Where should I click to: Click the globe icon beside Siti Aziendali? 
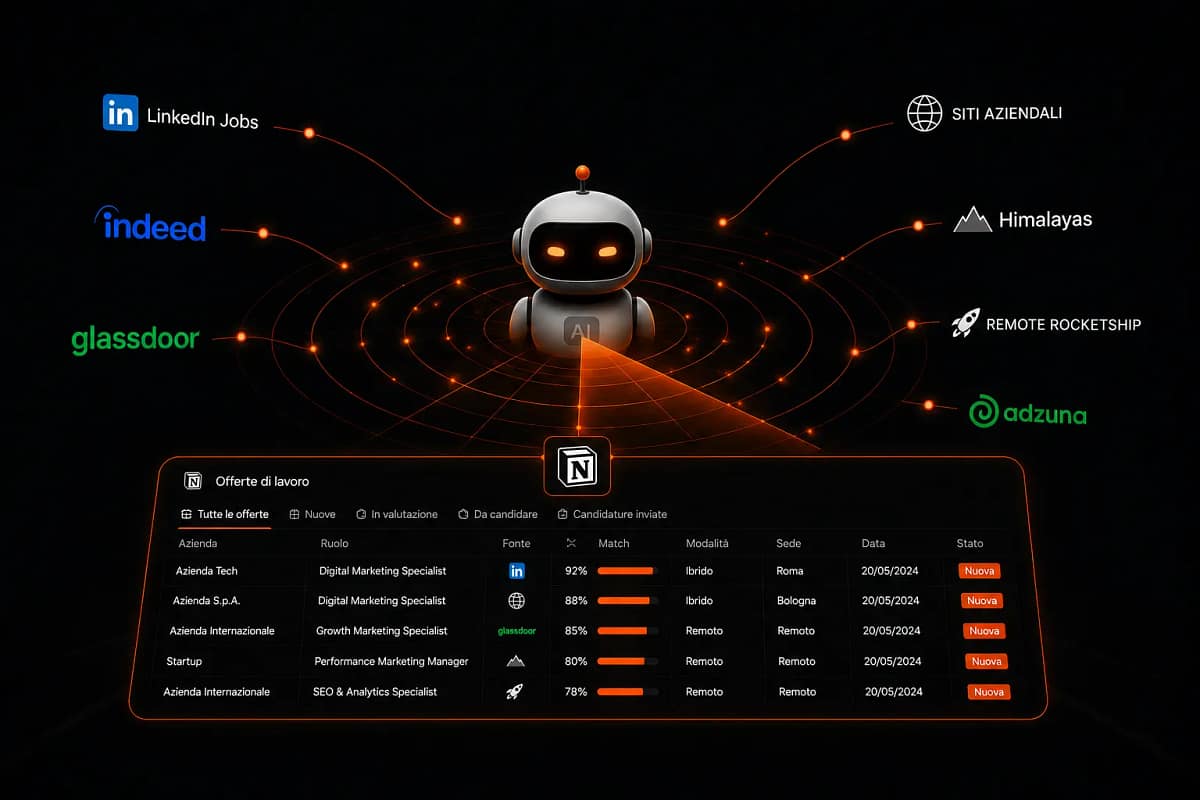[924, 113]
